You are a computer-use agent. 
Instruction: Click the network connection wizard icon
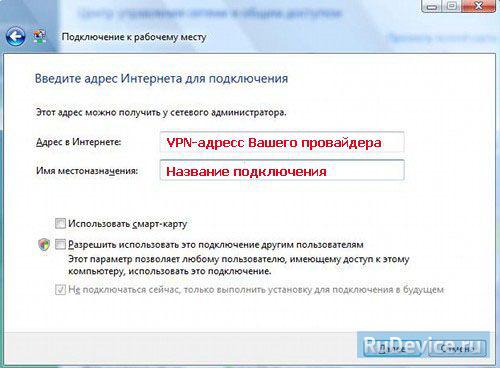coord(40,36)
